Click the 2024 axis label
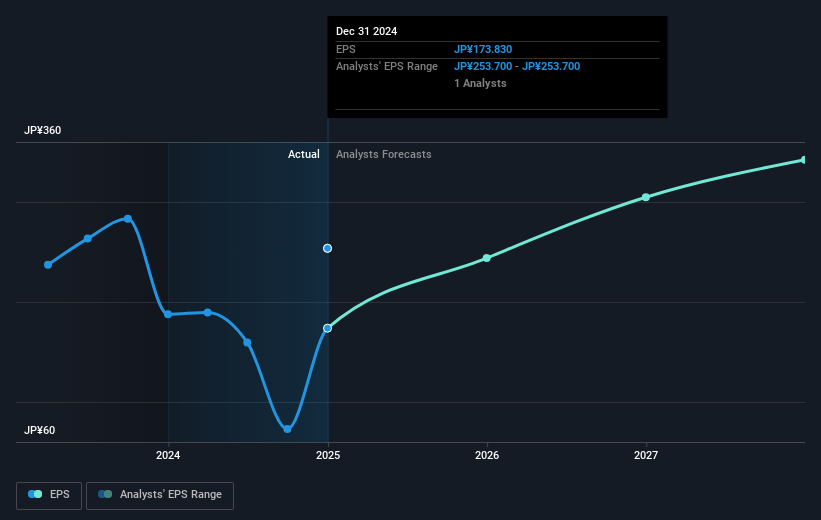This screenshot has width=821, height=520. click(168, 456)
